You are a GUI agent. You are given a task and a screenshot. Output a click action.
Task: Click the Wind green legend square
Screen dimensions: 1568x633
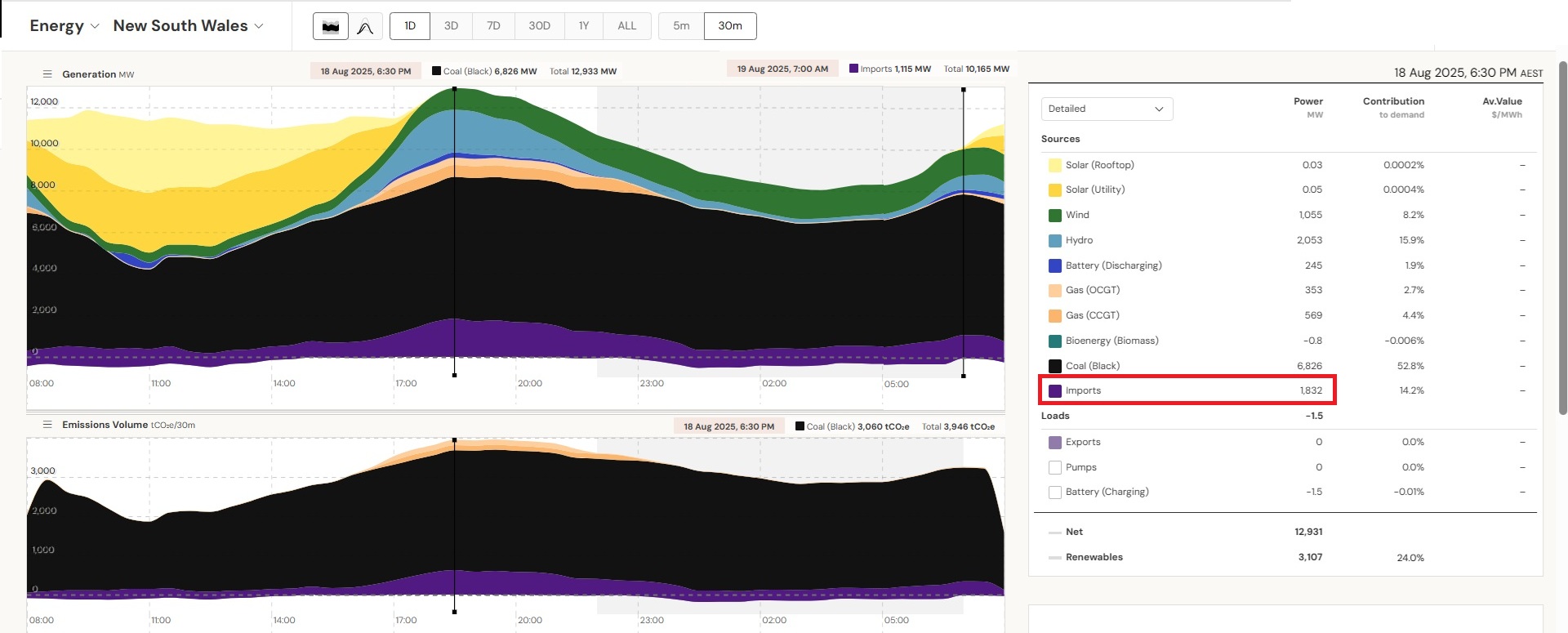[x=1055, y=216]
